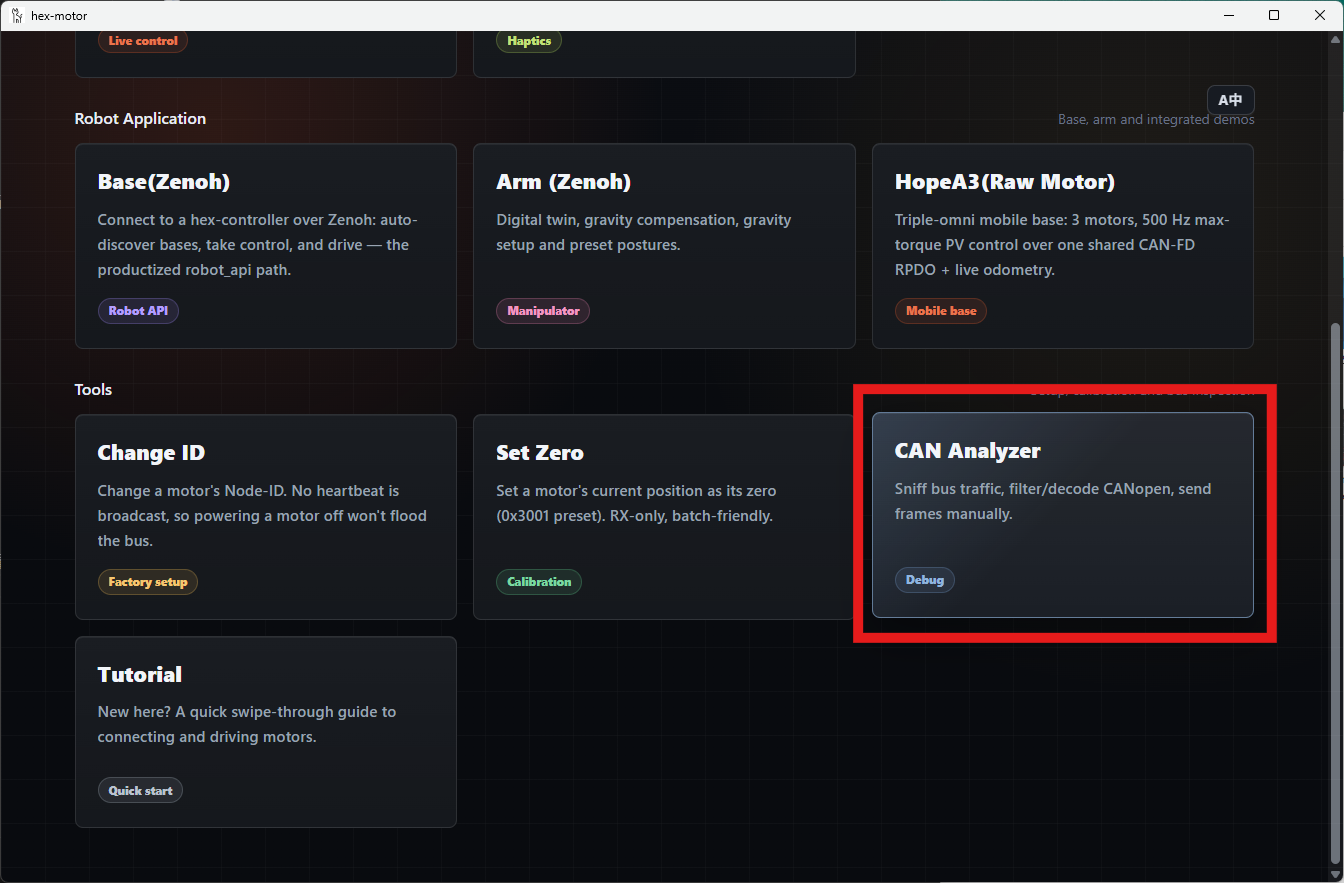Screen dimensions: 1344x883
Task: Click the scrollbar down arrow
Action: click(x=1335, y=873)
